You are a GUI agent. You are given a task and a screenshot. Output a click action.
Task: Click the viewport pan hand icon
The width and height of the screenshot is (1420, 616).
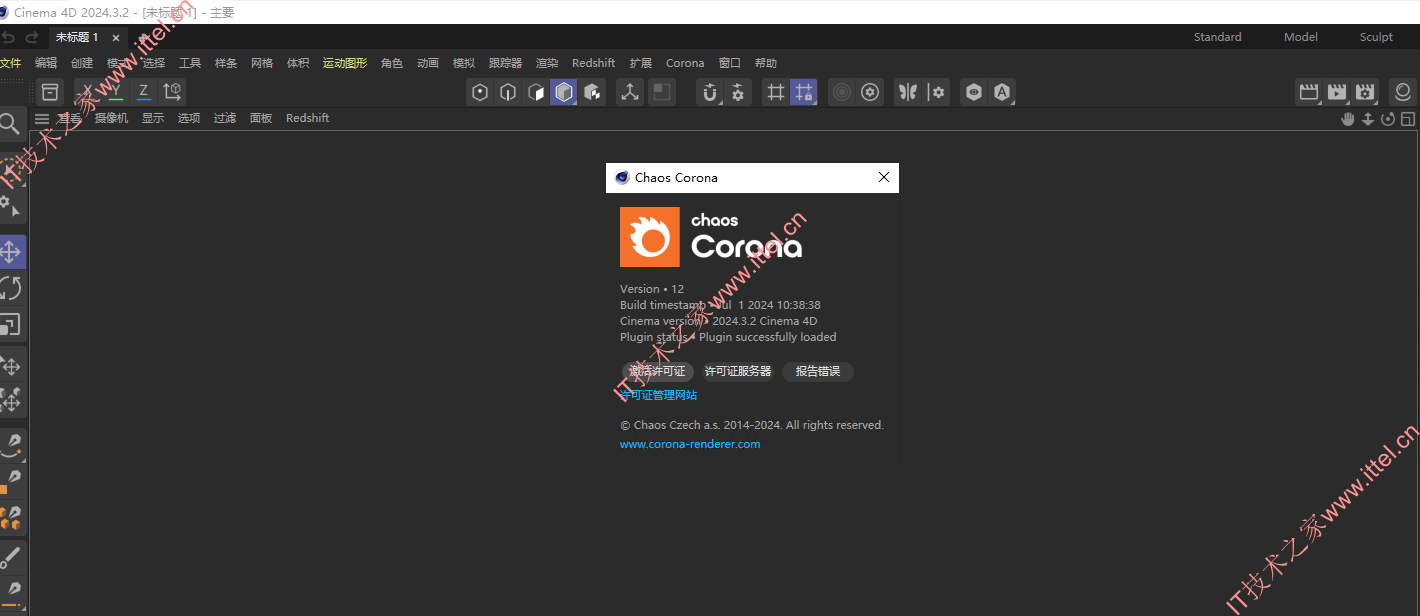pyautogui.click(x=1348, y=119)
